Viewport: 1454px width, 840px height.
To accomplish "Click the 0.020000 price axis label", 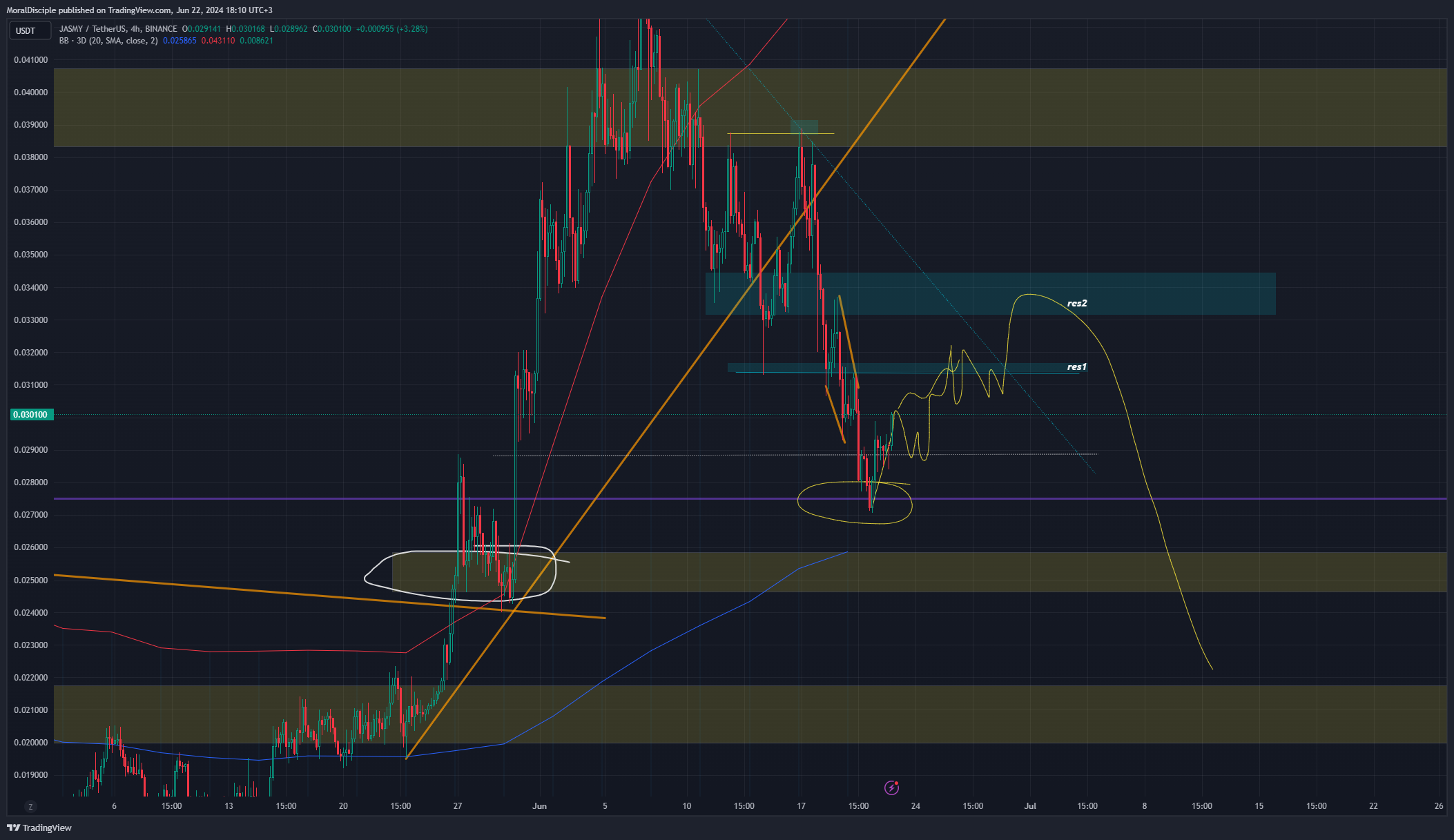I will tap(31, 743).
